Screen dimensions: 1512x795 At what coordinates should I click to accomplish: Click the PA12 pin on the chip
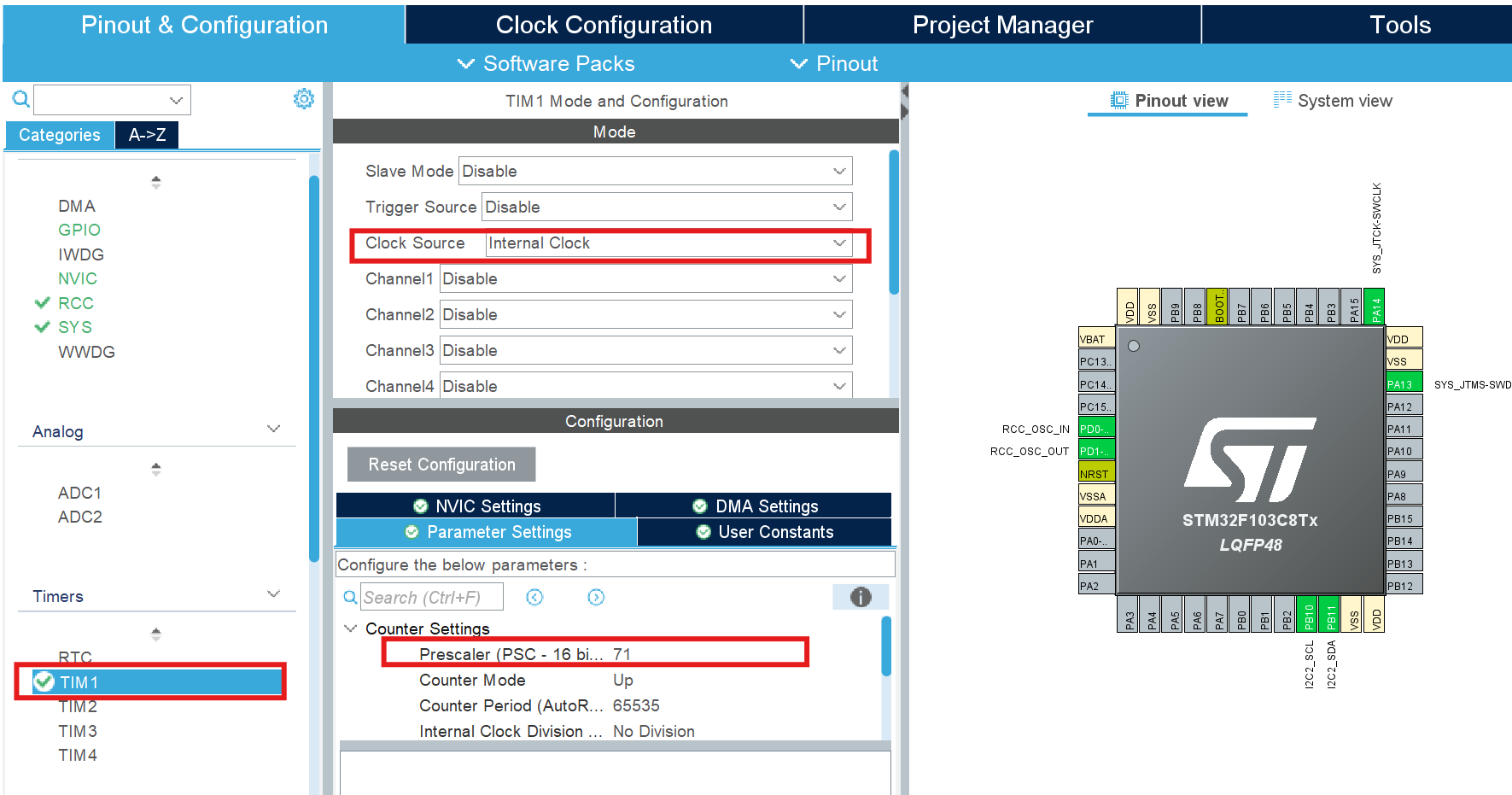tap(1404, 406)
